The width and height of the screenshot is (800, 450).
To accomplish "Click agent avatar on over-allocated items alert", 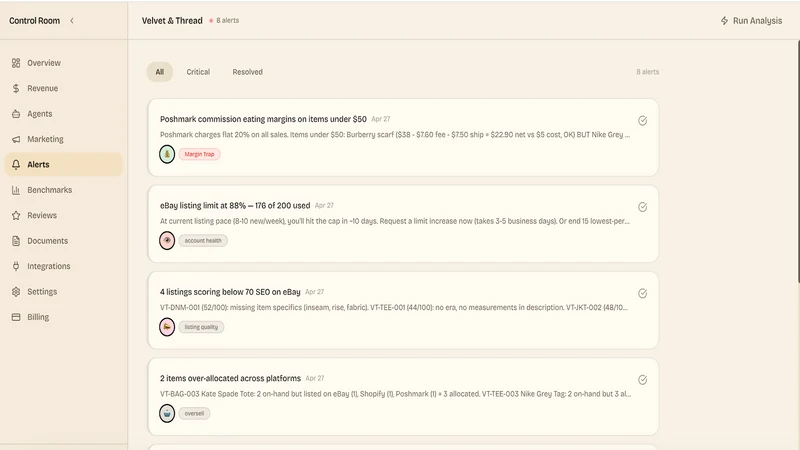I will [167, 413].
